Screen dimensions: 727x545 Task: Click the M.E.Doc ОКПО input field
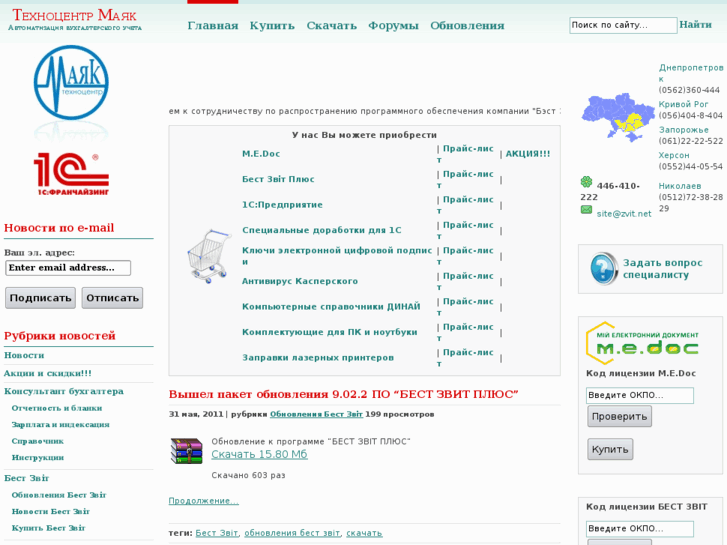[x=640, y=395]
